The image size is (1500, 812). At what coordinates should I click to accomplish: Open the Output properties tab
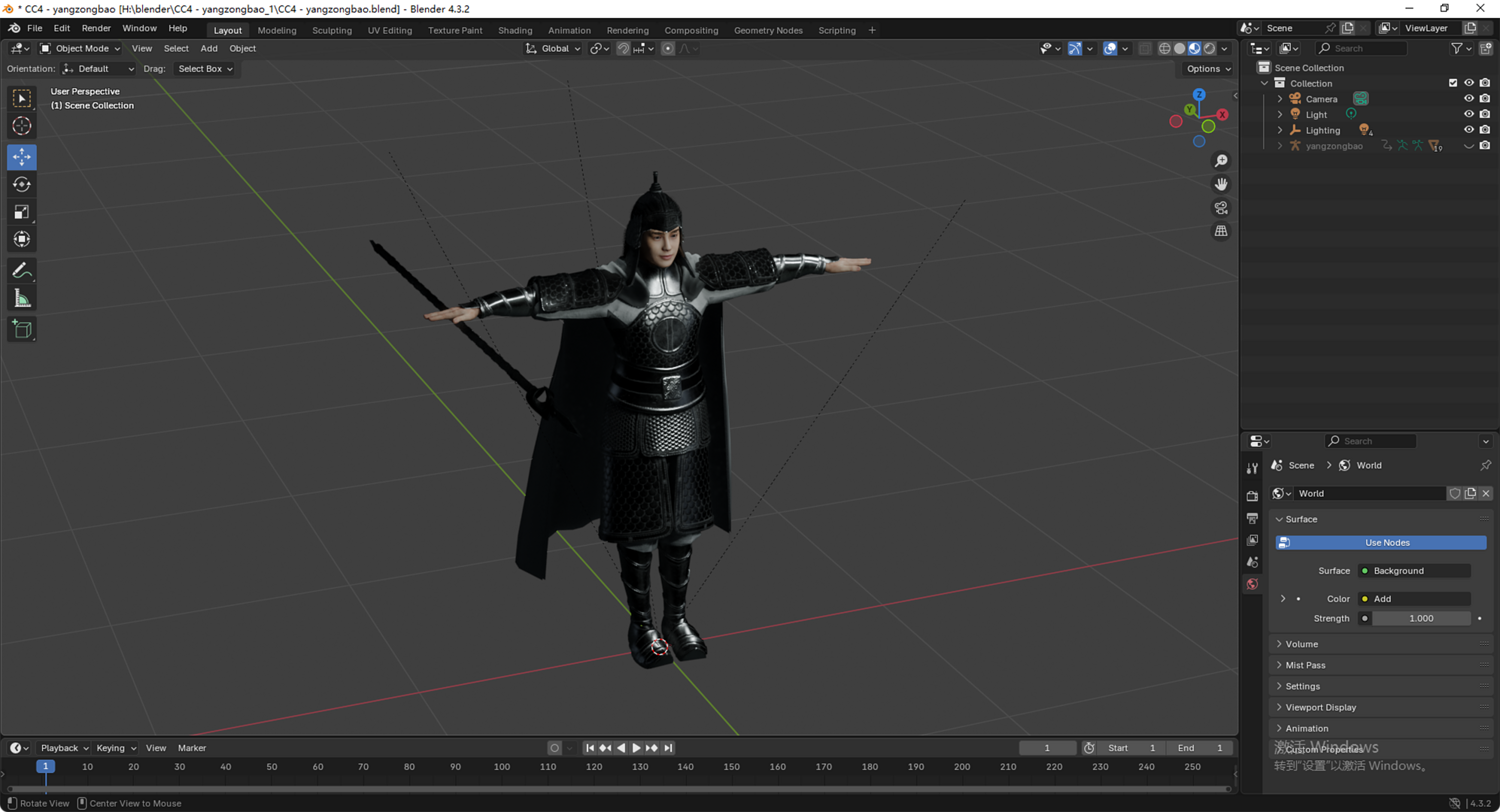pyautogui.click(x=1252, y=518)
